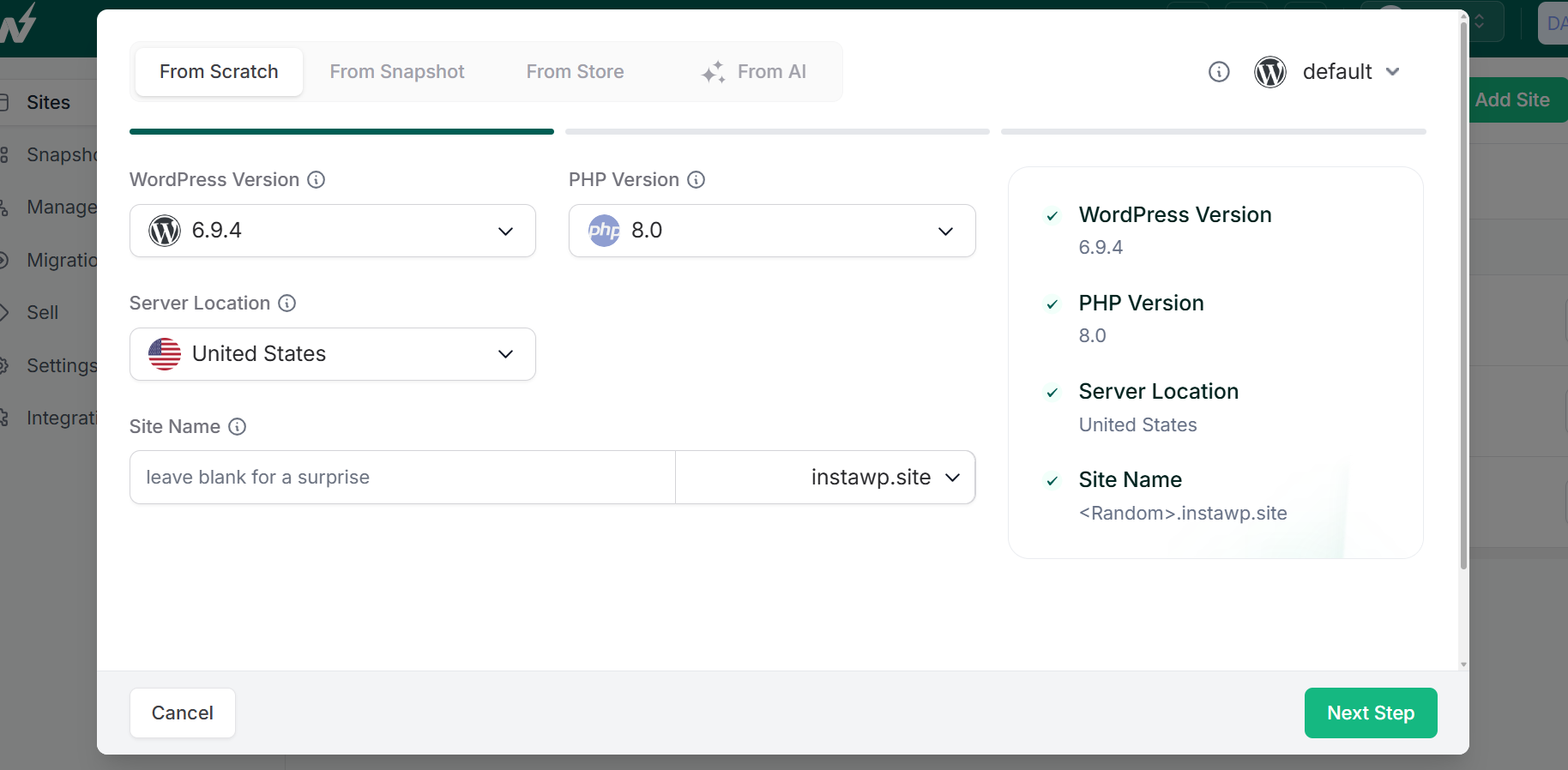This screenshot has height=770, width=1568.
Task: Open the instawp.site domain dropdown
Action: [x=884, y=478]
